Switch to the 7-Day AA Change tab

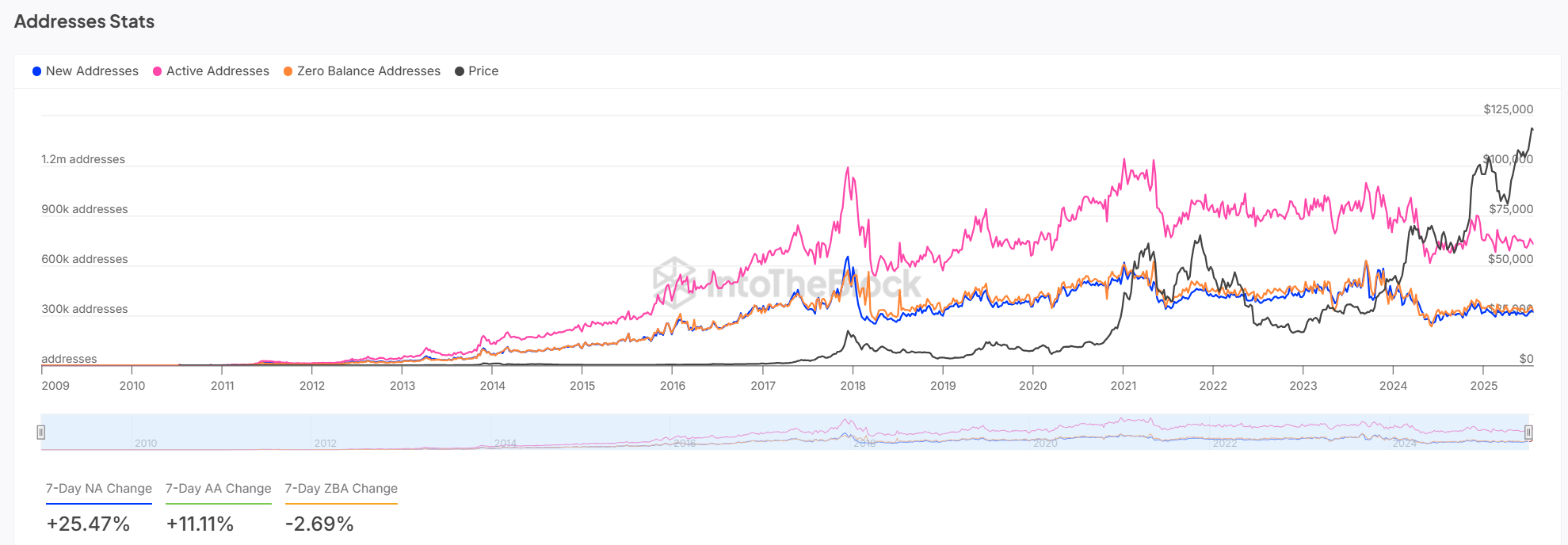pos(219,489)
